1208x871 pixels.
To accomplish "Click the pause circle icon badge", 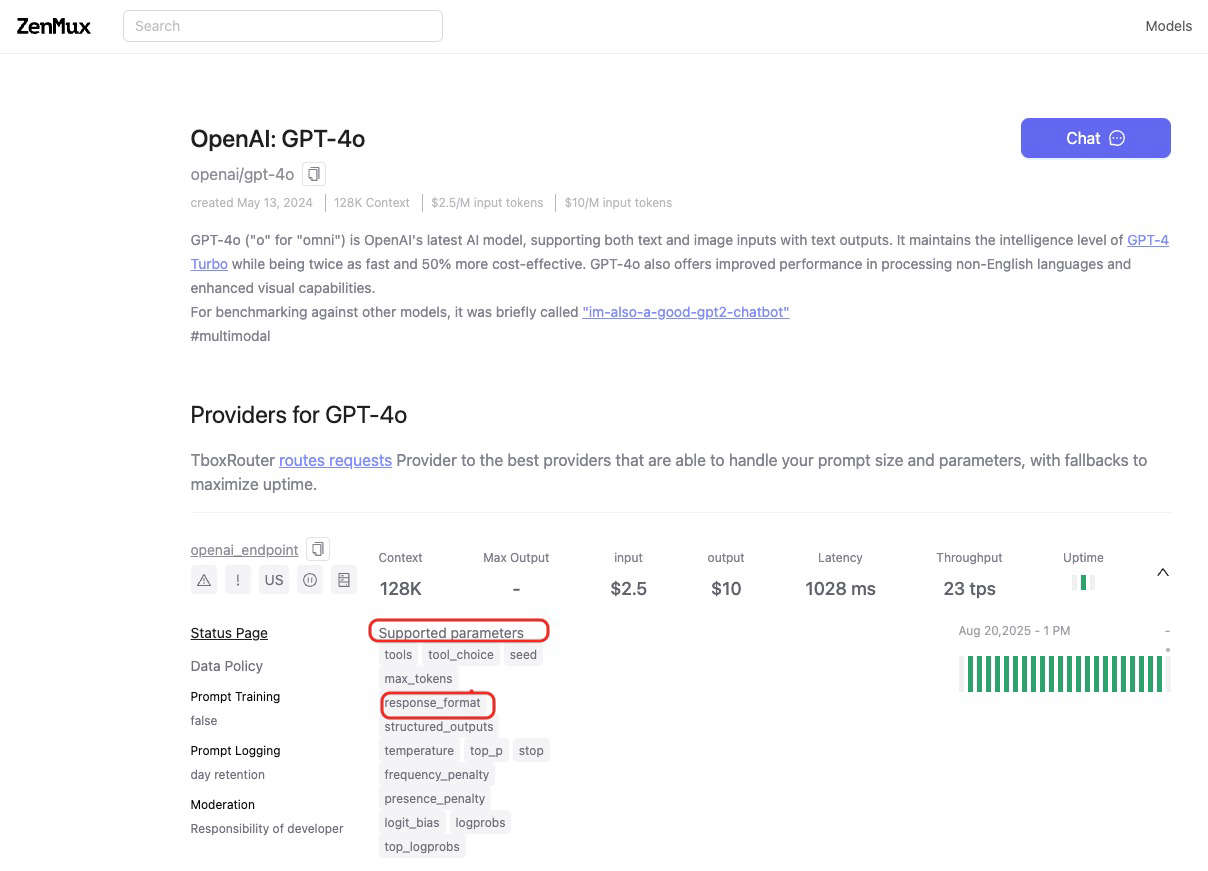I will pos(310,580).
